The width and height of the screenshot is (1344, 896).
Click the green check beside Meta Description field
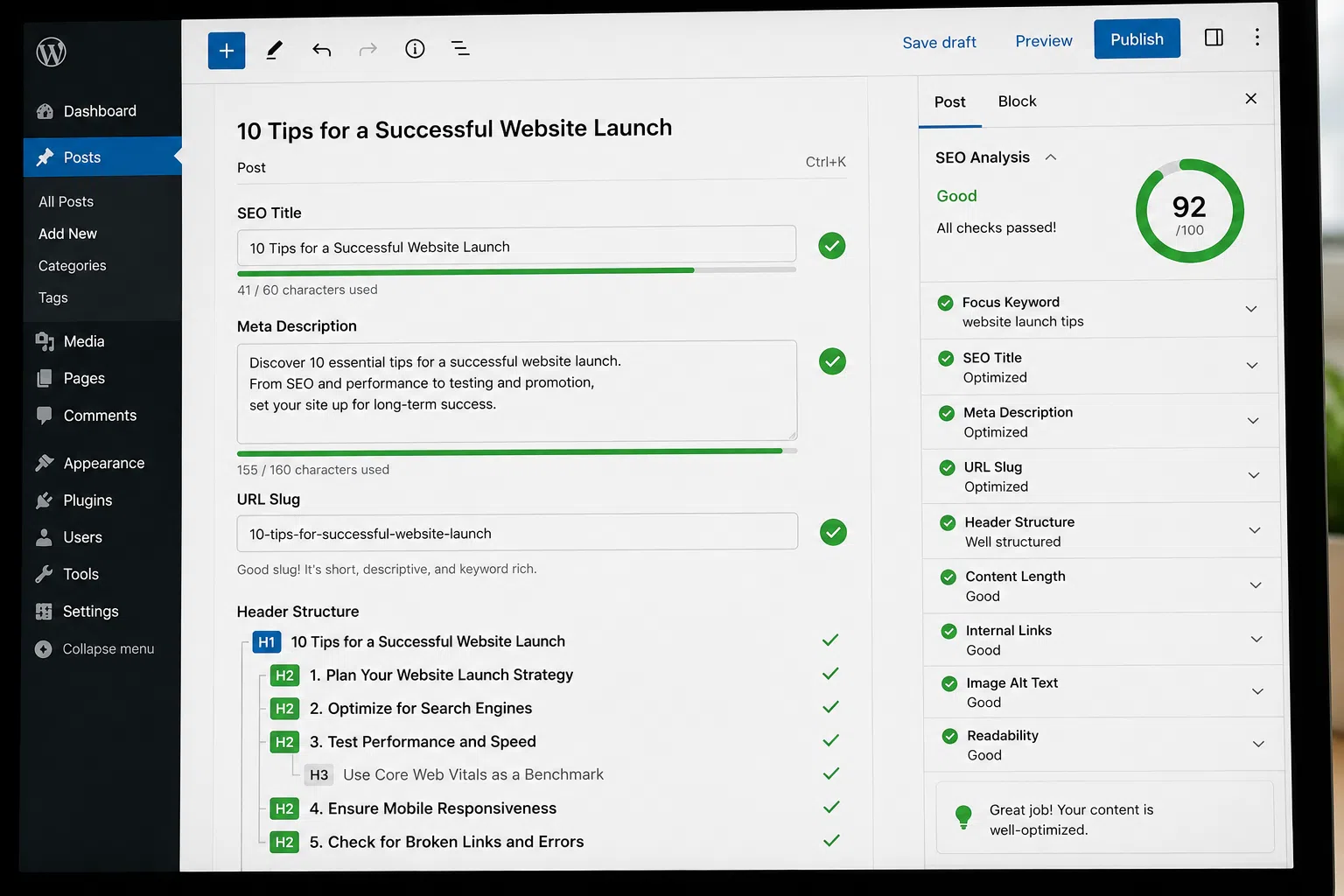pos(833,361)
